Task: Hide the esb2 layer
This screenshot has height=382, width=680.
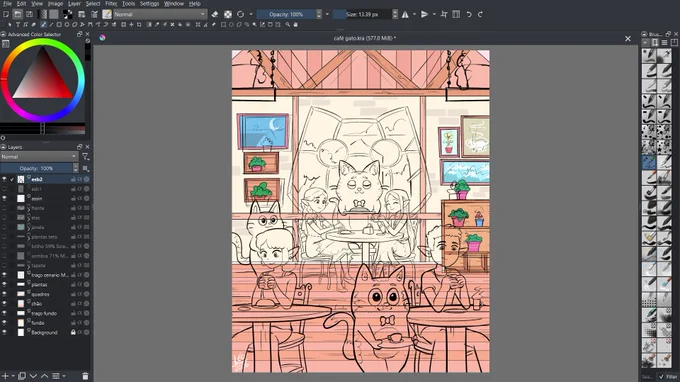Action: (x=4, y=179)
